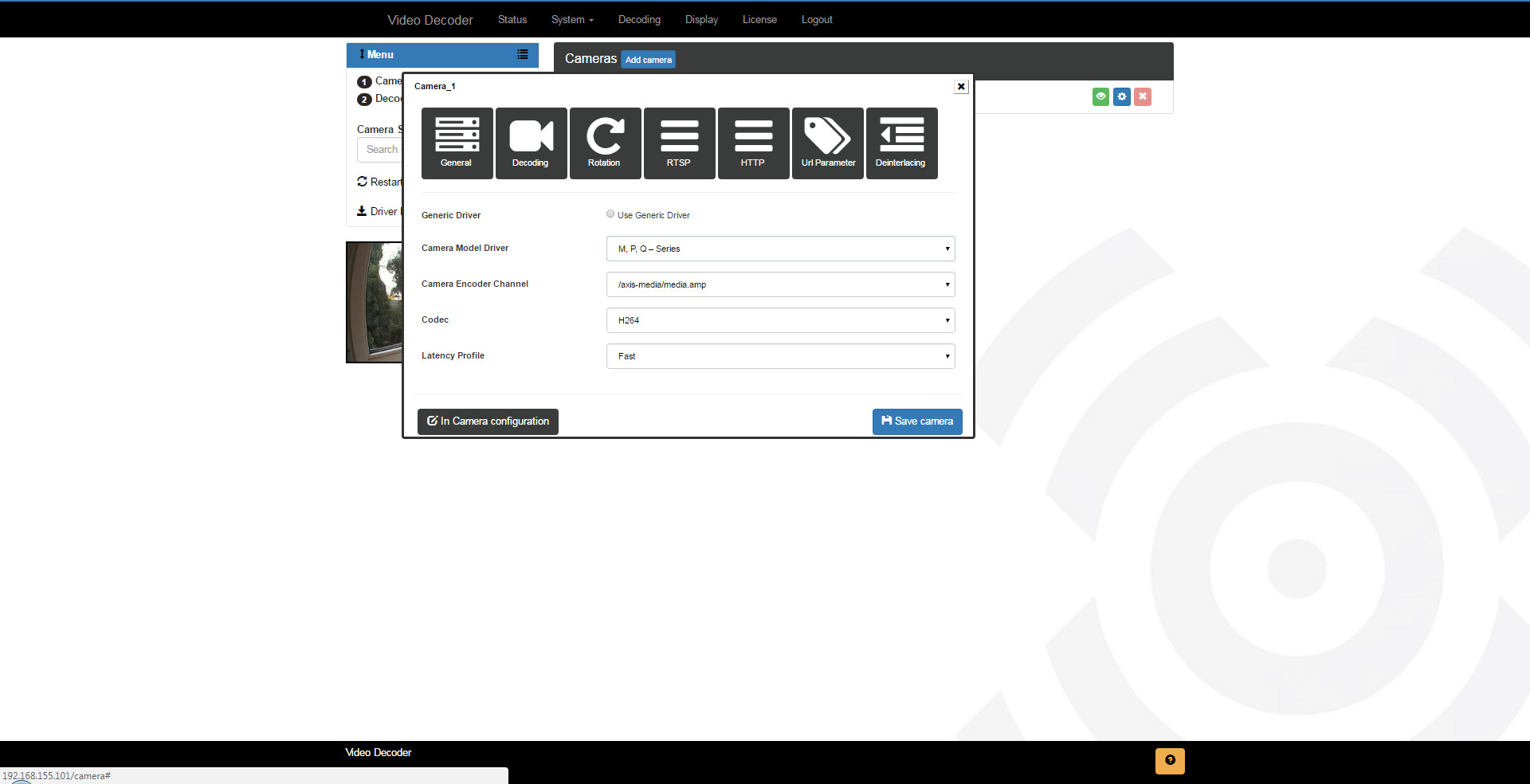1530x784 pixels.
Task: Open the HTTP settings tile
Action: click(753, 143)
